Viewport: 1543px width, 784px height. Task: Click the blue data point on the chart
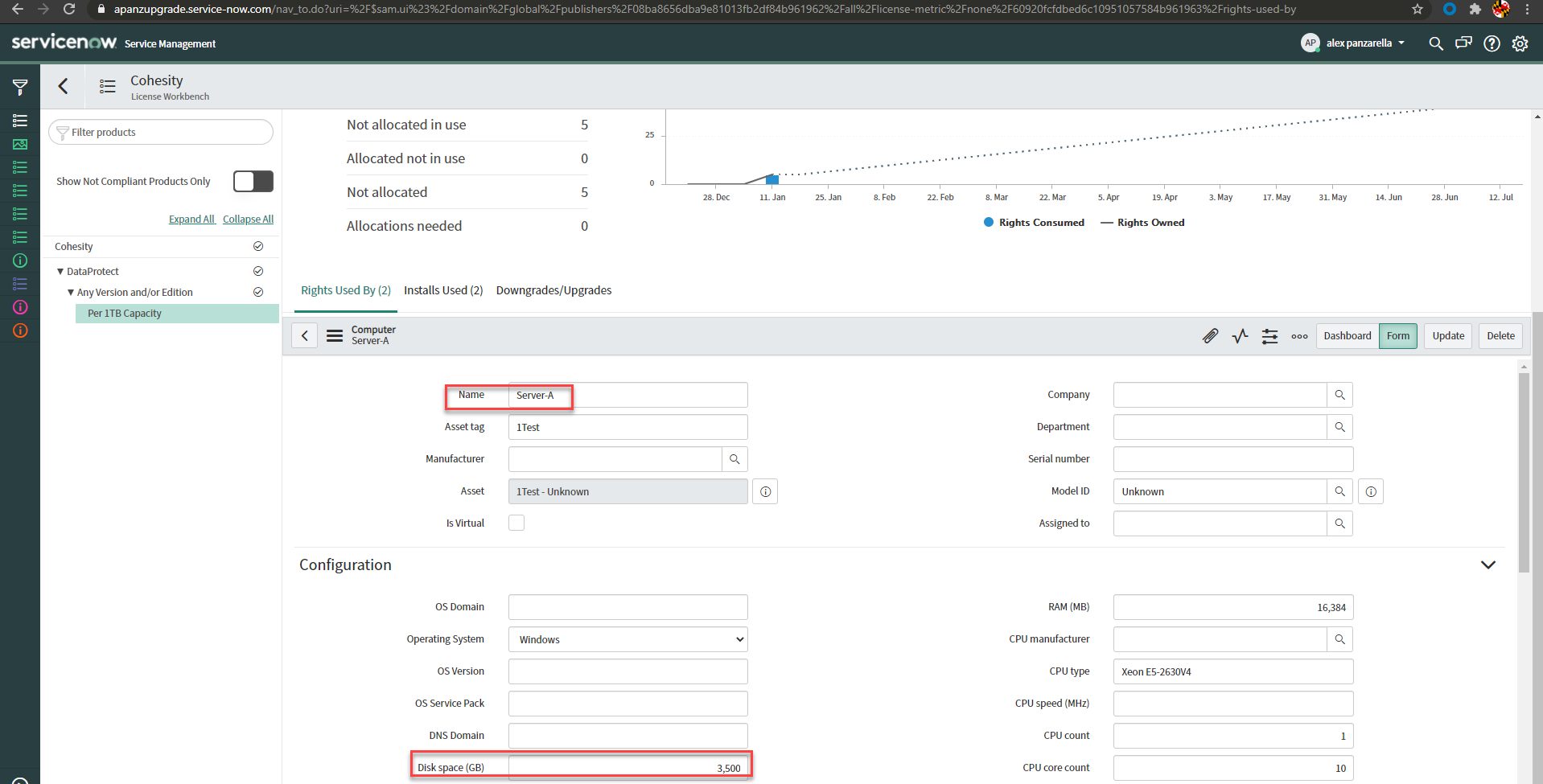coord(772,179)
